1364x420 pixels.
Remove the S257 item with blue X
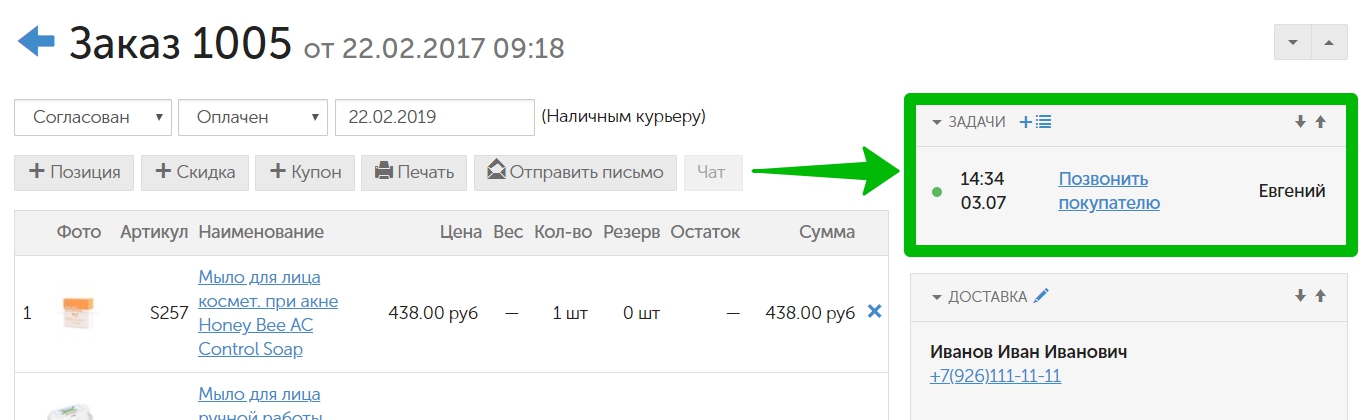[874, 312]
